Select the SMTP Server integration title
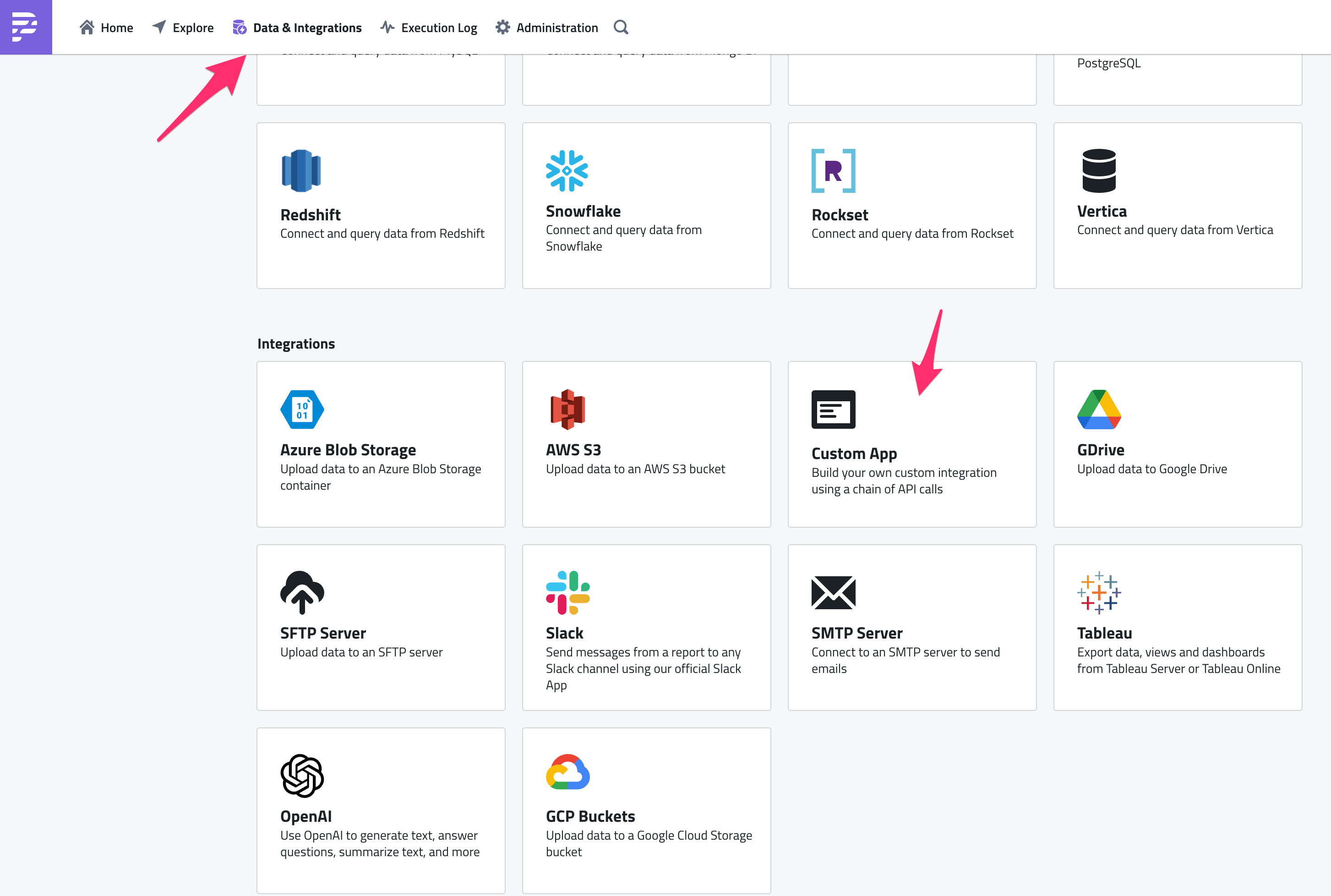The width and height of the screenshot is (1331, 896). [856, 633]
